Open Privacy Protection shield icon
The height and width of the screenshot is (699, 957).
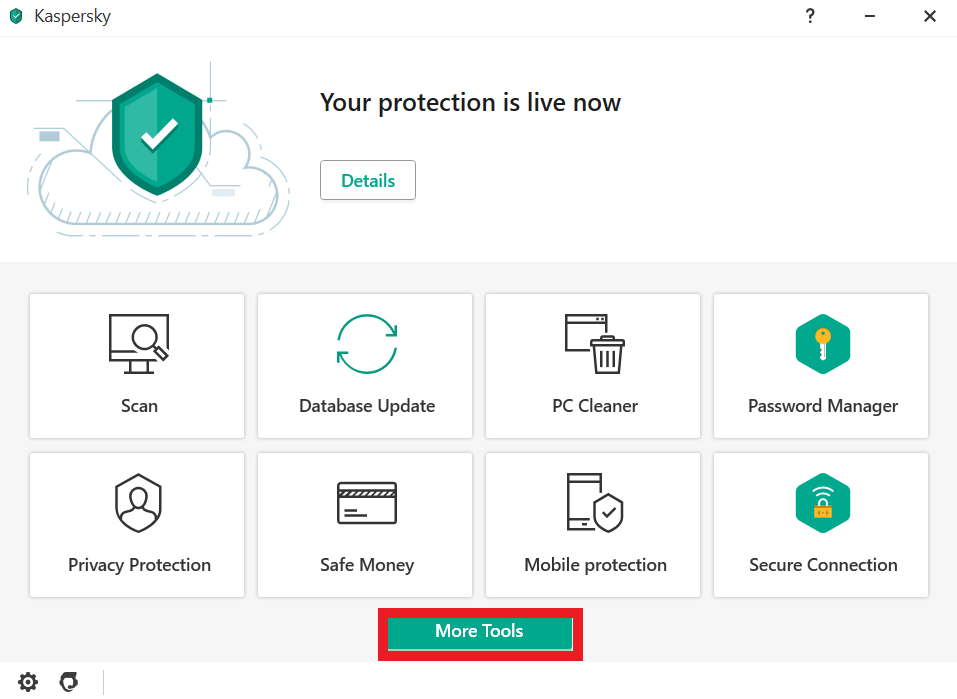pos(139,502)
